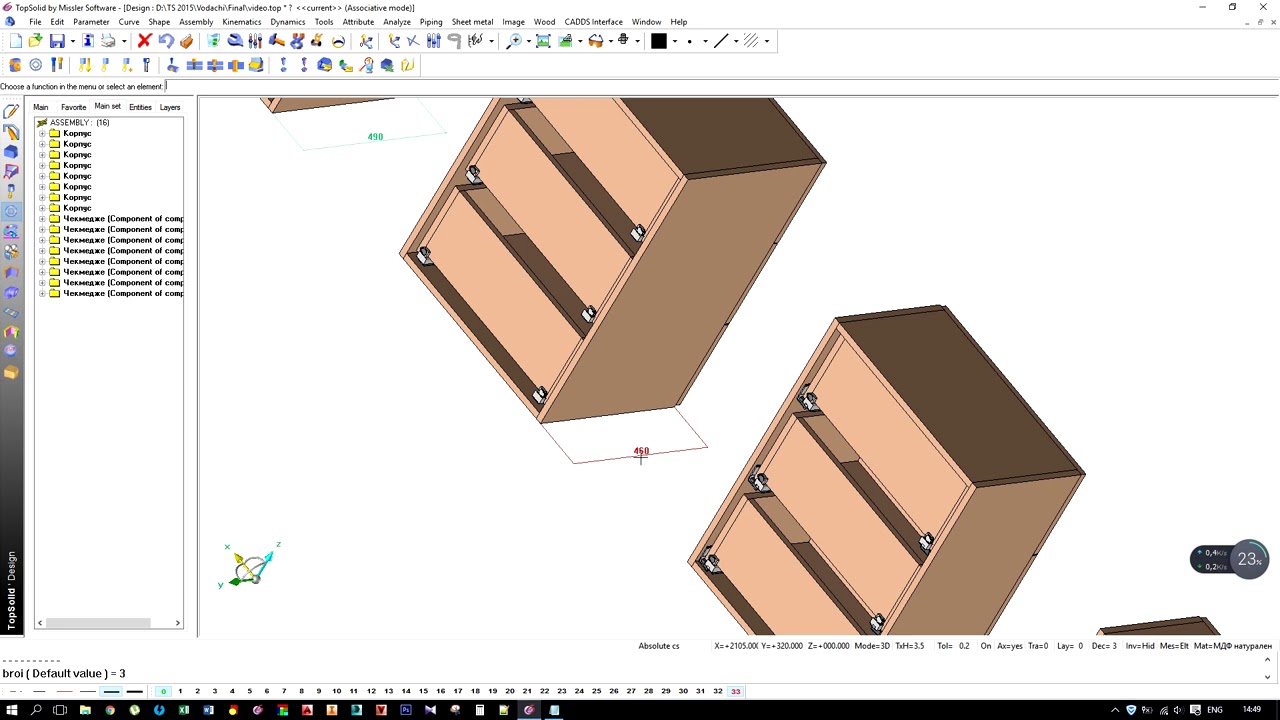This screenshot has height=720, width=1280.
Task: Click the New document icon
Action: pyautogui.click(x=16, y=41)
